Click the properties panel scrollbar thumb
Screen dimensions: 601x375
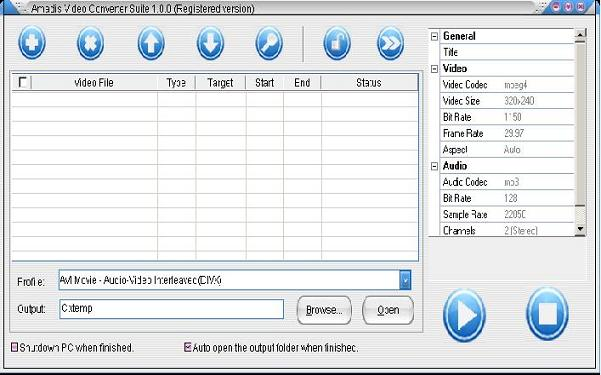click(x=580, y=124)
